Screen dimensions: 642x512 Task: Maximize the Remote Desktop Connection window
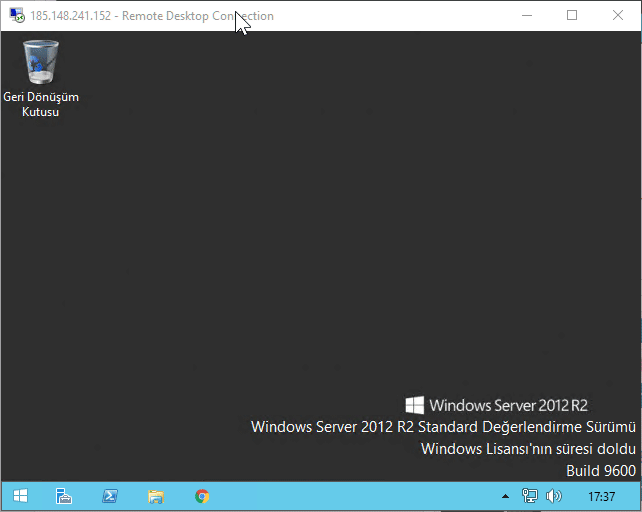coord(572,16)
